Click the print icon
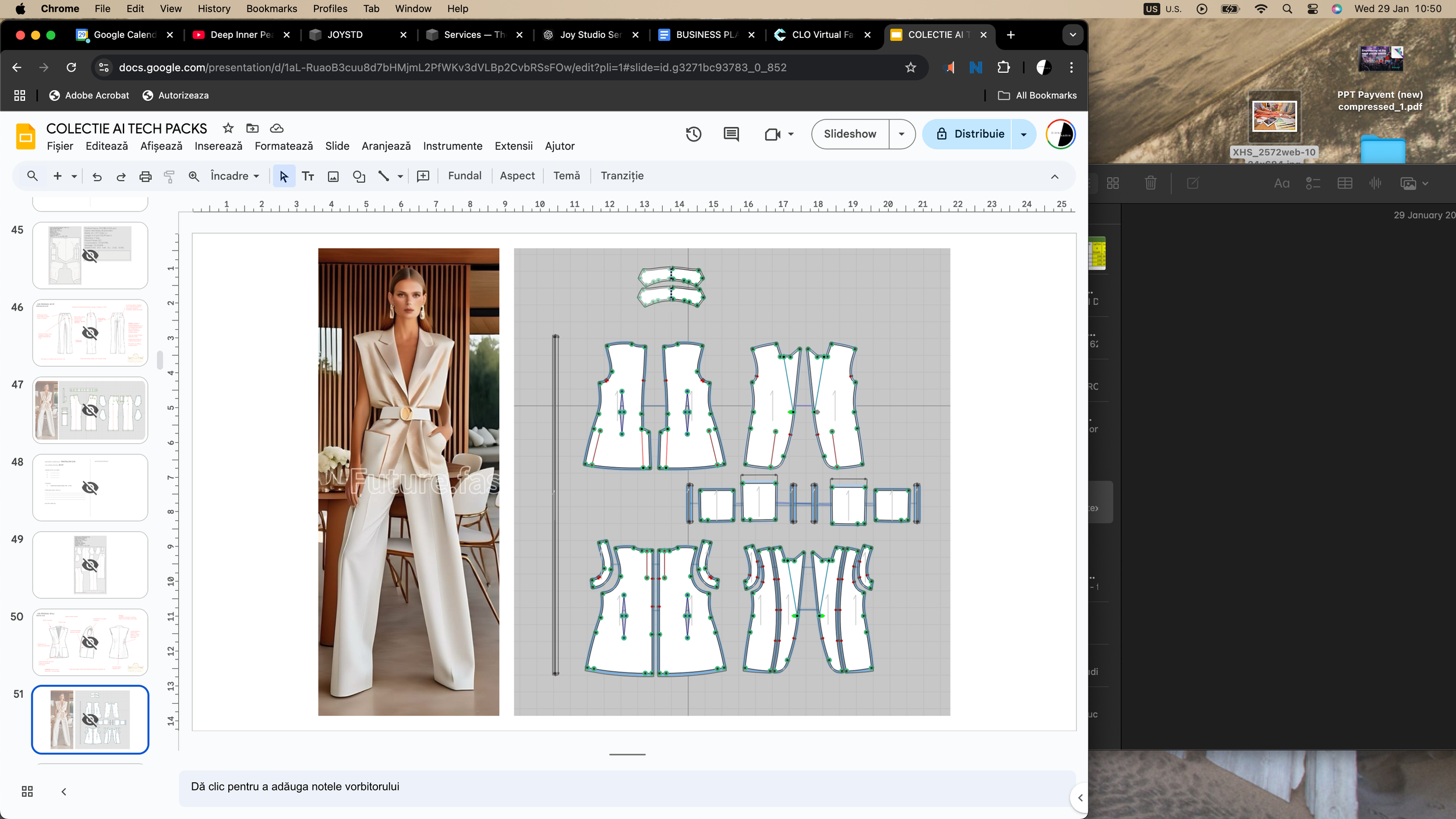The width and height of the screenshot is (1456, 819). point(146,176)
